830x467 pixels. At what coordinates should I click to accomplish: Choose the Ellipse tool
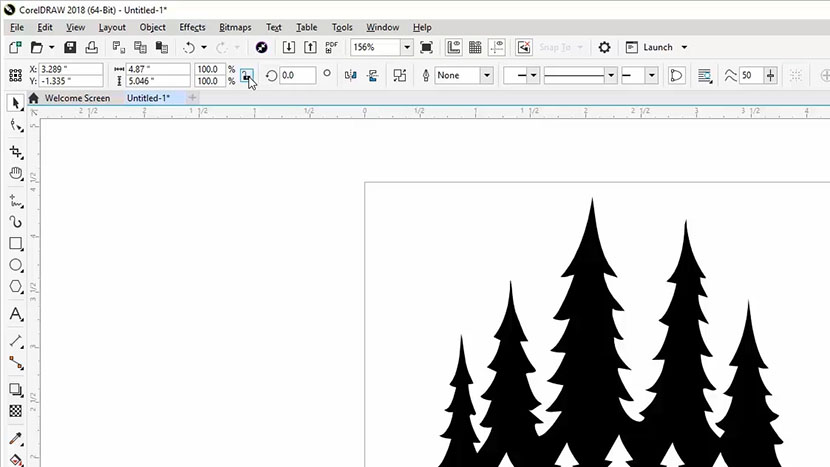click(x=16, y=265)
